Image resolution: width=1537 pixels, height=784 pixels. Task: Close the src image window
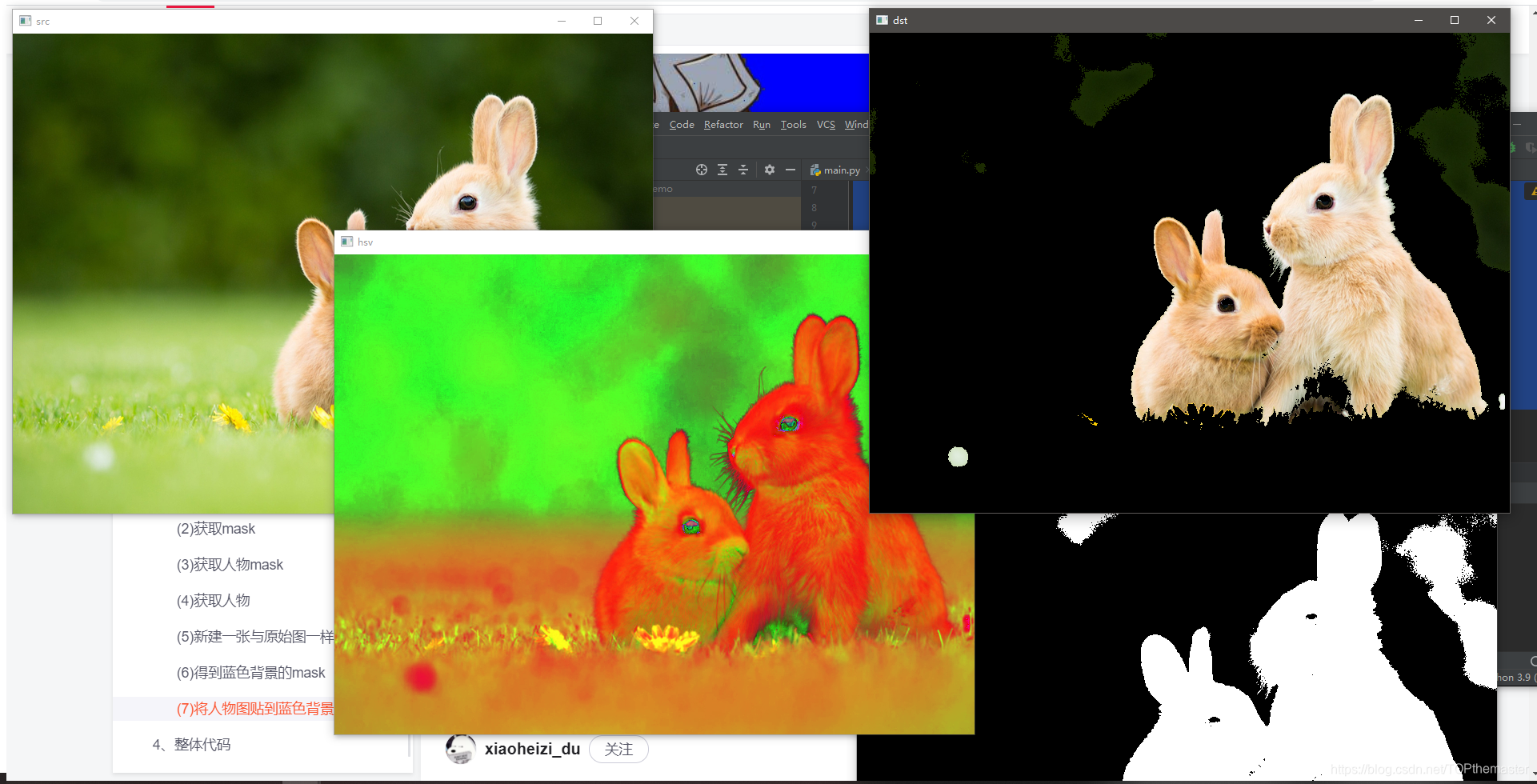pos(634,21)
